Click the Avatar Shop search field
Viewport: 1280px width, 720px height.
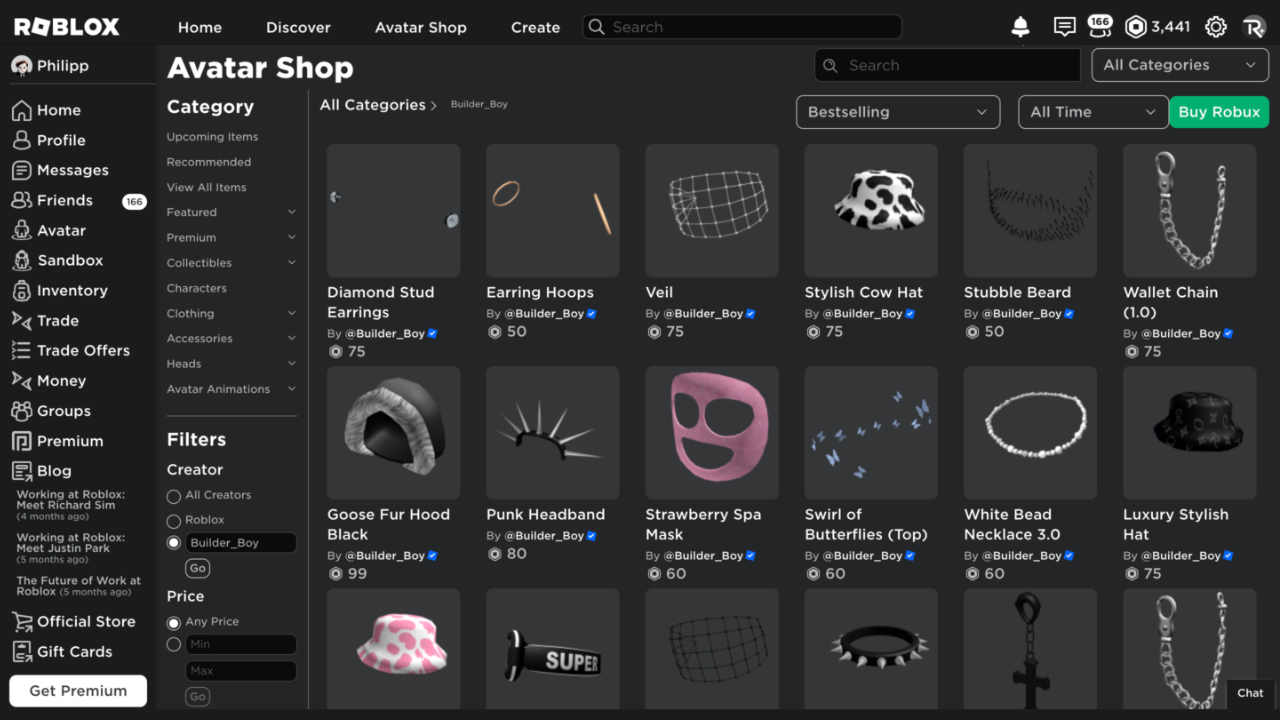pos(947,65)
